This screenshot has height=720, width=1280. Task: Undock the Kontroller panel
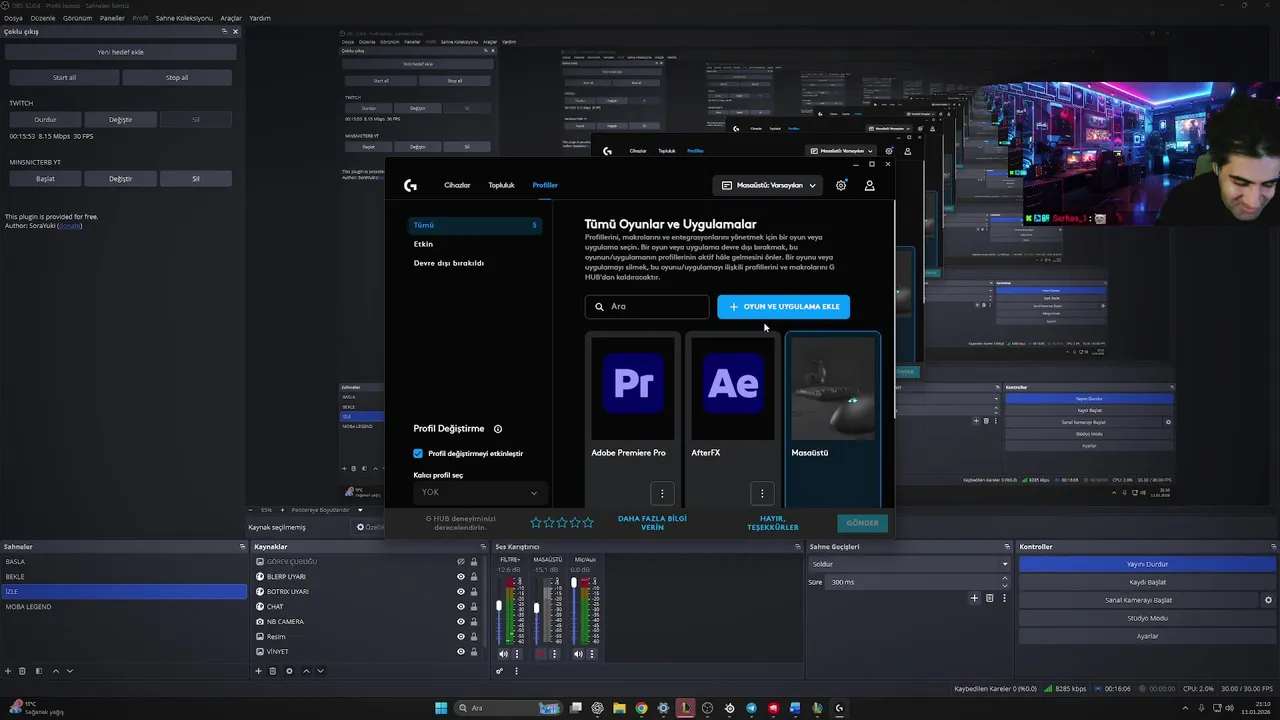(1273, 547)
